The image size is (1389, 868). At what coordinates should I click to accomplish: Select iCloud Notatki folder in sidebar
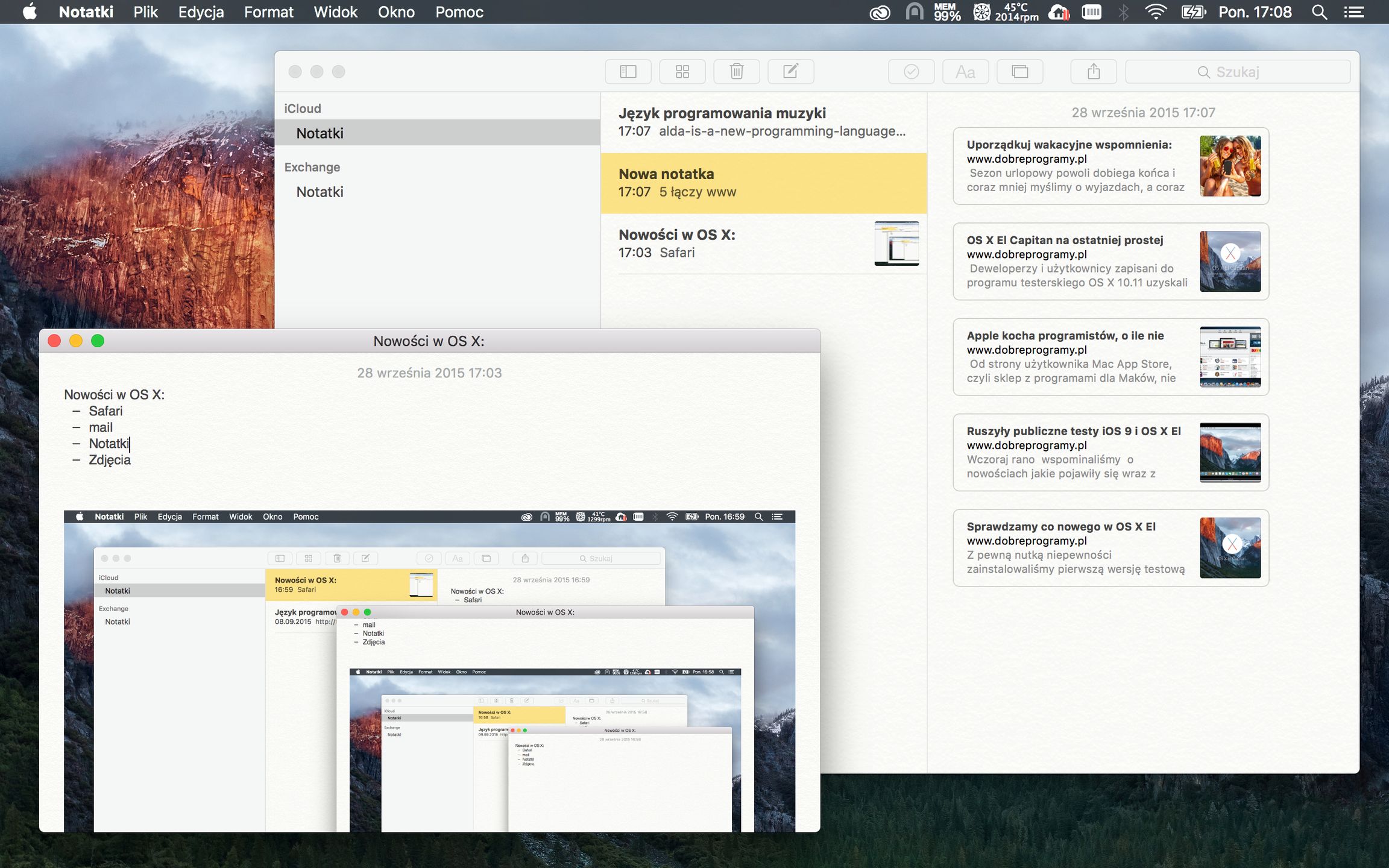320,133
